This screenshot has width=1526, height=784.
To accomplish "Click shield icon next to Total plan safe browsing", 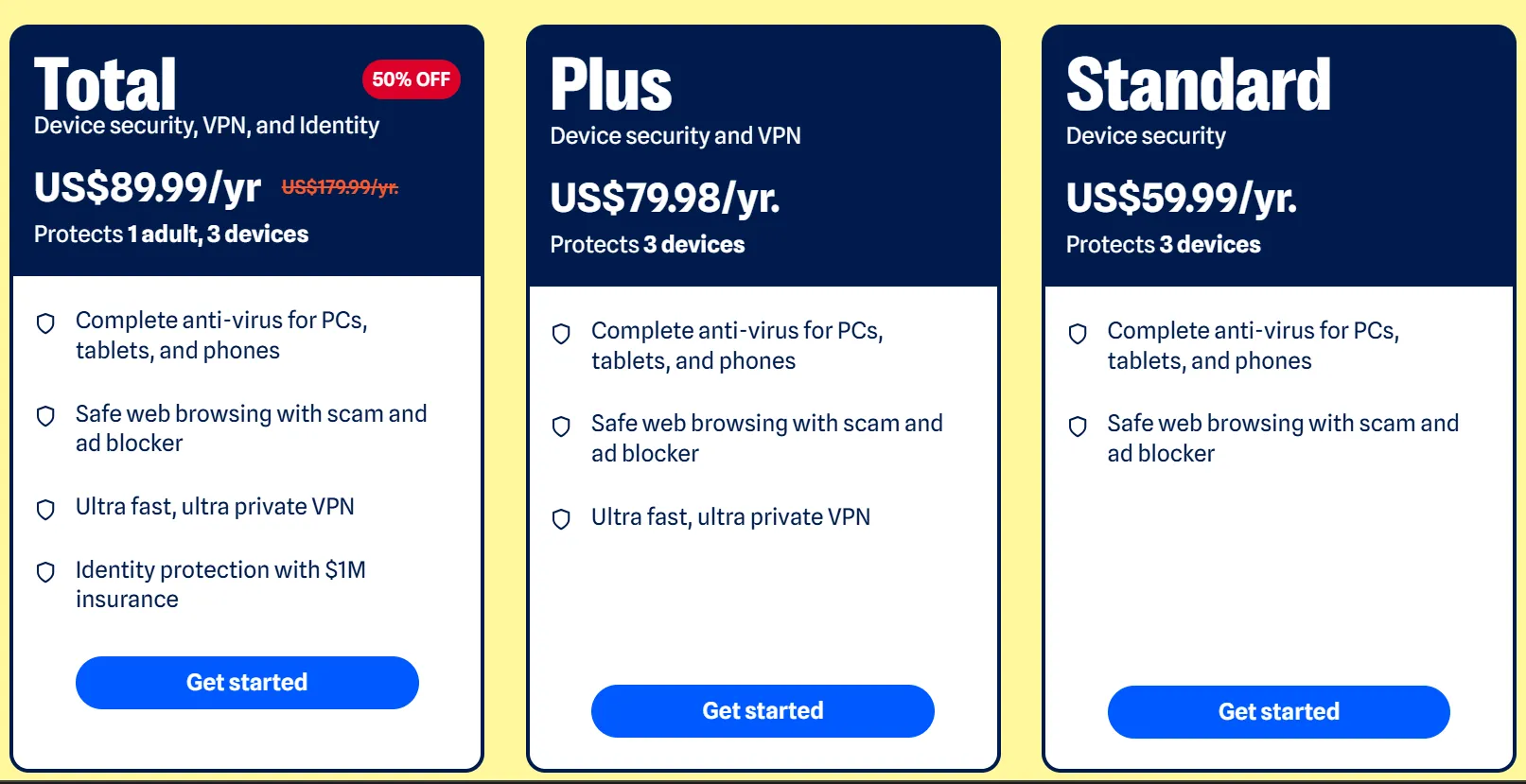I will (45, 416).
